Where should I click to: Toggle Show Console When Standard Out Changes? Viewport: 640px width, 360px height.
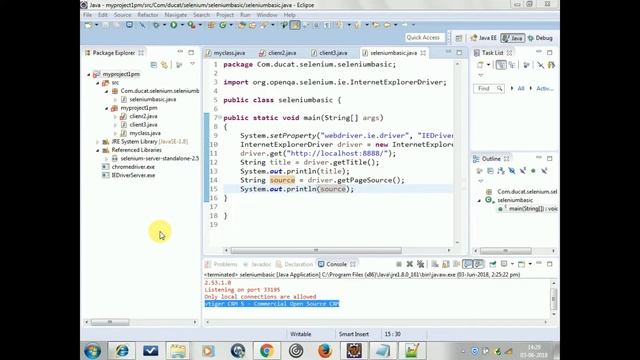tap(467, 264)
